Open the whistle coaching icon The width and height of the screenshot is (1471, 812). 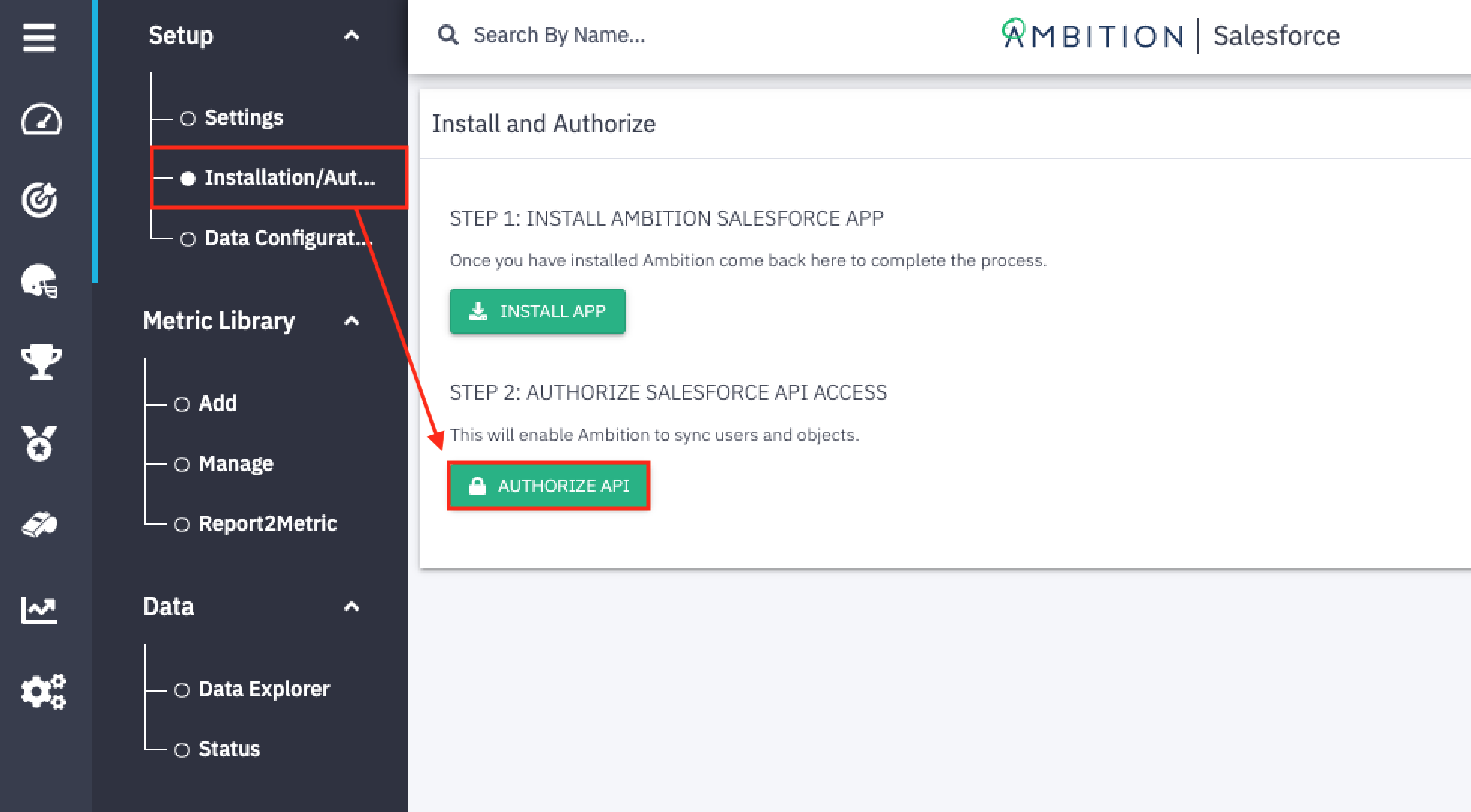pos(40,524)
